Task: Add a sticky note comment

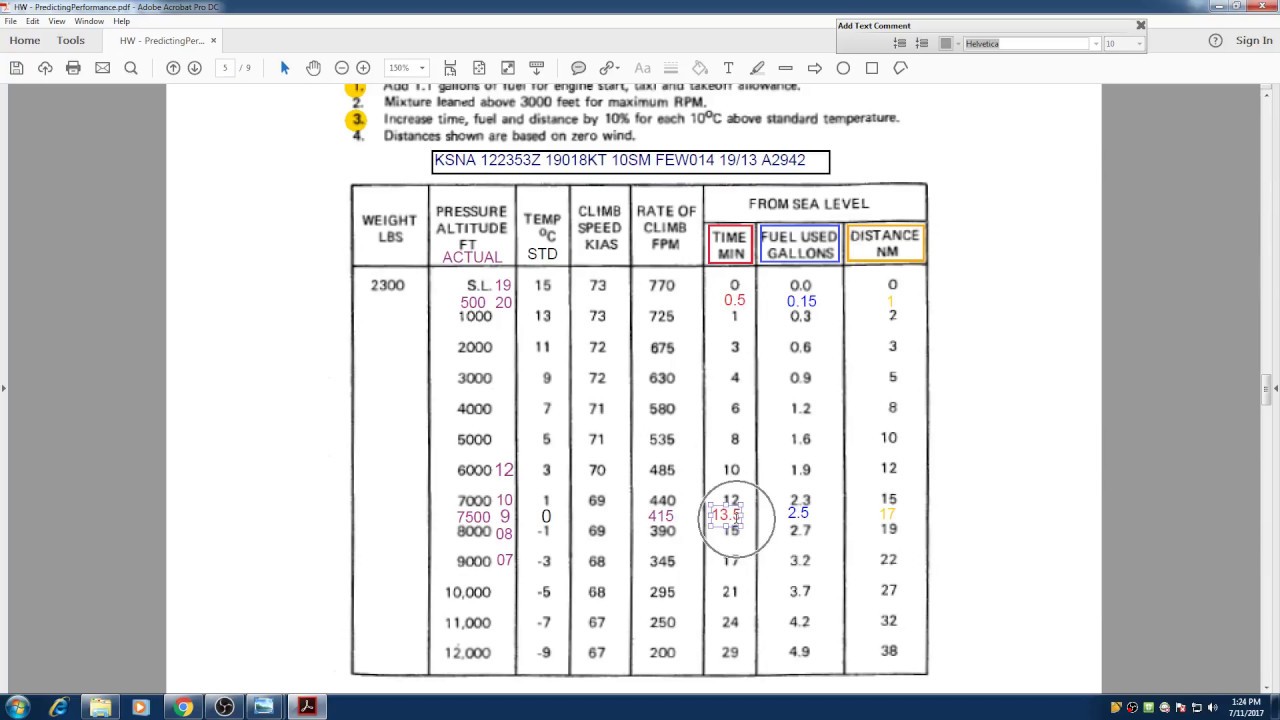Action: point(578,68)
